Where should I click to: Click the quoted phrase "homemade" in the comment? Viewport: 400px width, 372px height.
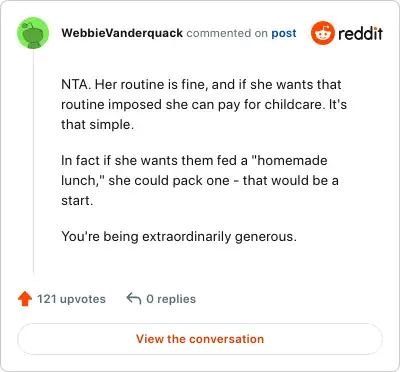click(289, 161)
